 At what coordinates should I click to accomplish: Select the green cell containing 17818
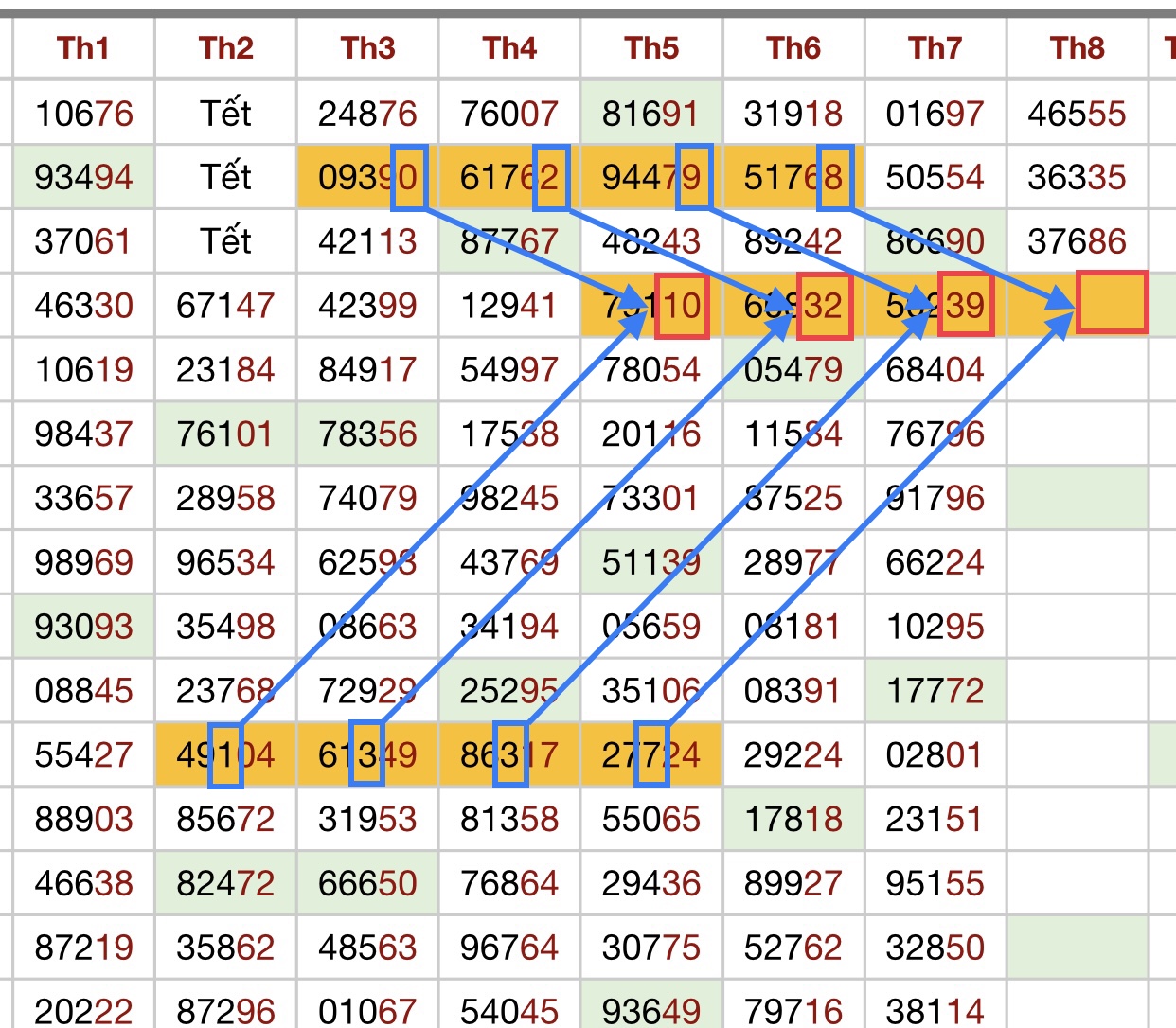tap(793, 820)
